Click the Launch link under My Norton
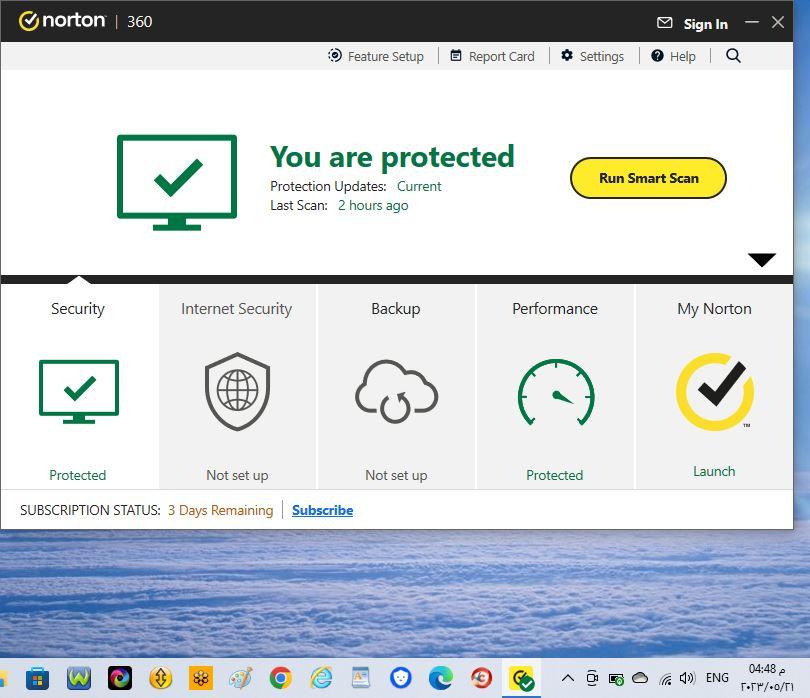 tap(714, 471)
